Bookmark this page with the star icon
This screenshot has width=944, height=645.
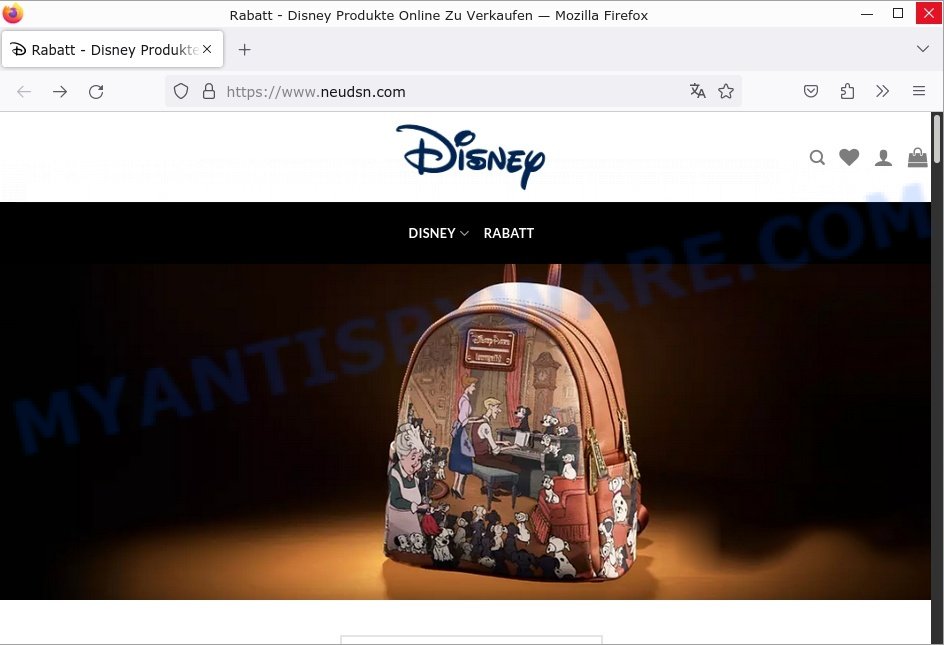pos(726,91)
